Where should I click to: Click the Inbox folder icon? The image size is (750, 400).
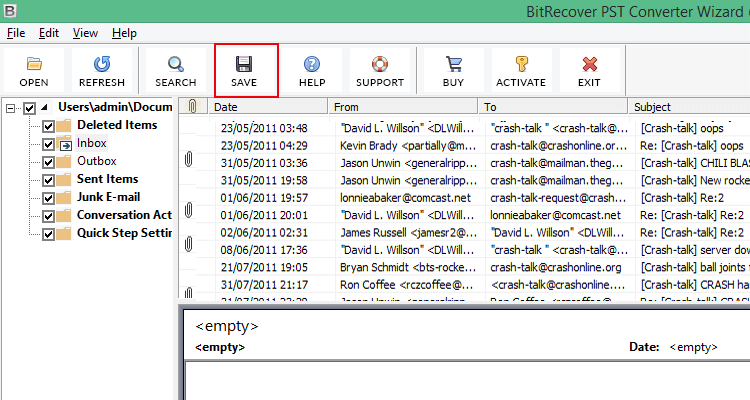[64, 144]
